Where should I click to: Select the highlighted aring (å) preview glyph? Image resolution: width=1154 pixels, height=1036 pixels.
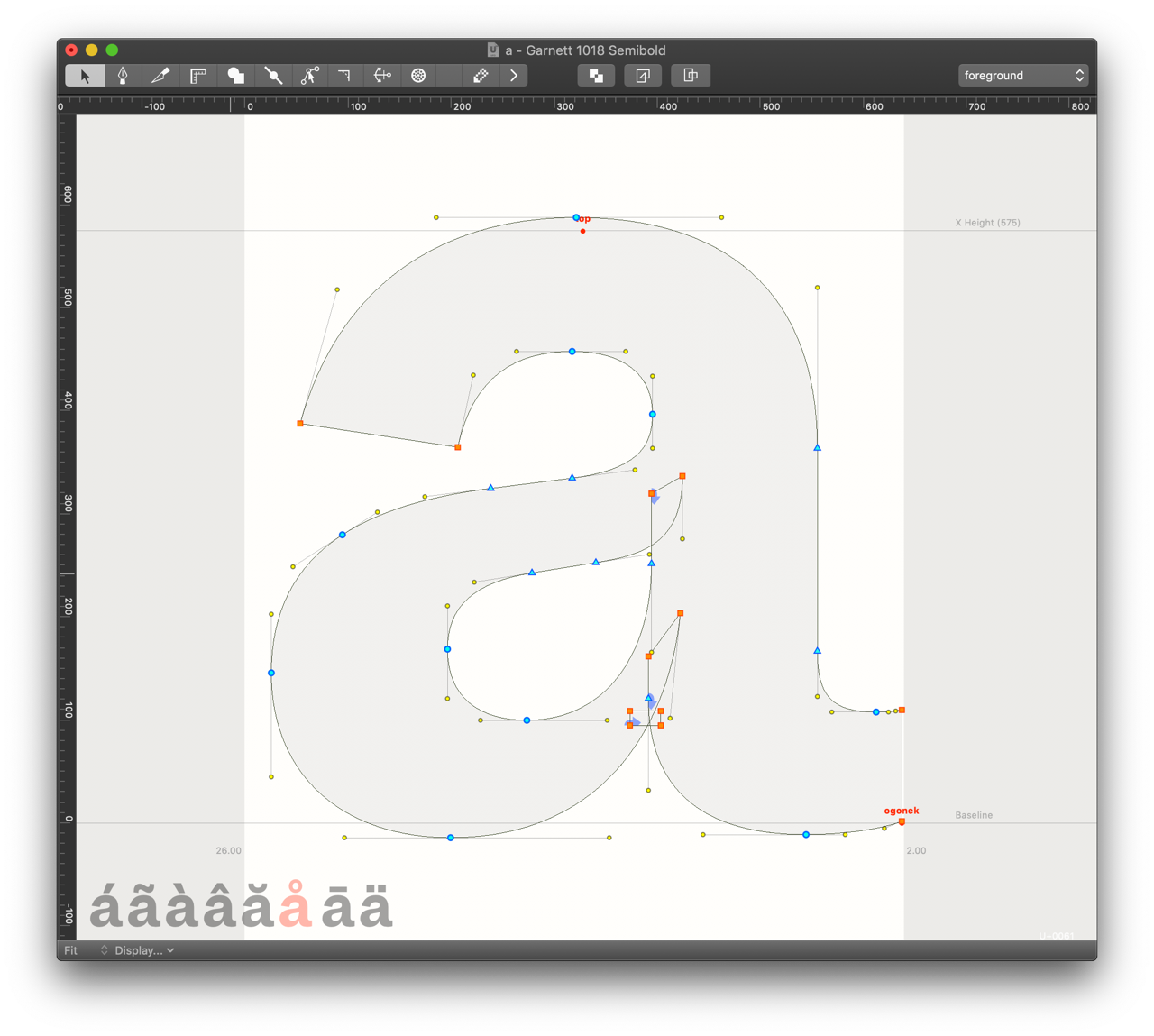coord(296,904)
